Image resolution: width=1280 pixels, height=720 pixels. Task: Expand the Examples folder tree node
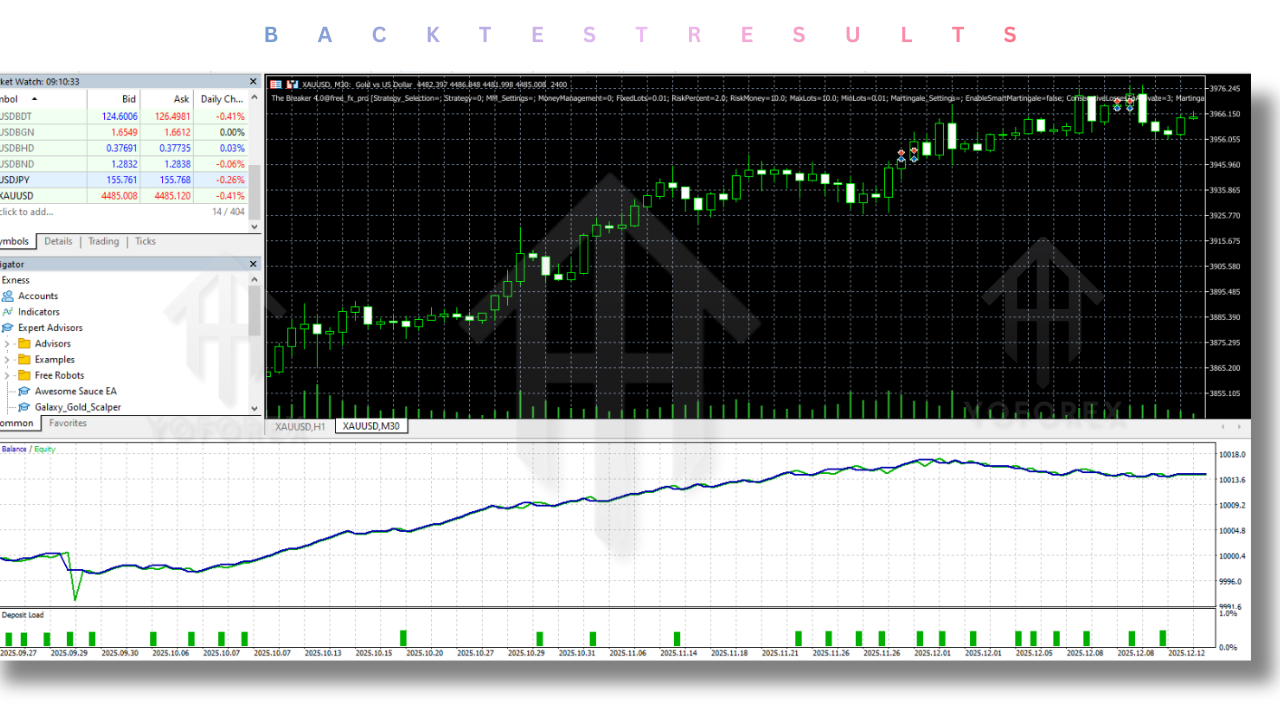click(7, 360)
